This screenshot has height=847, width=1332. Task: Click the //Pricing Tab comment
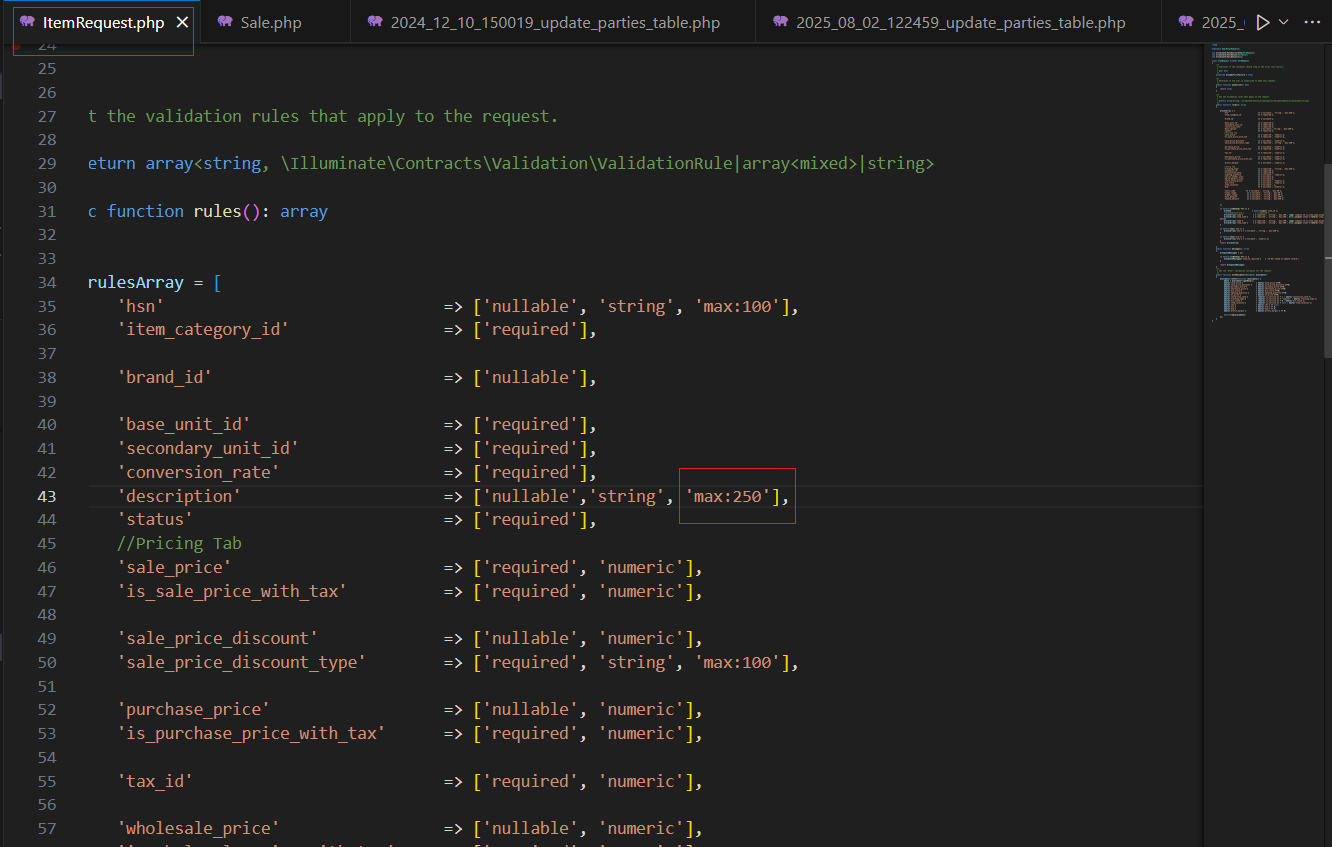(x=179, y=543)
